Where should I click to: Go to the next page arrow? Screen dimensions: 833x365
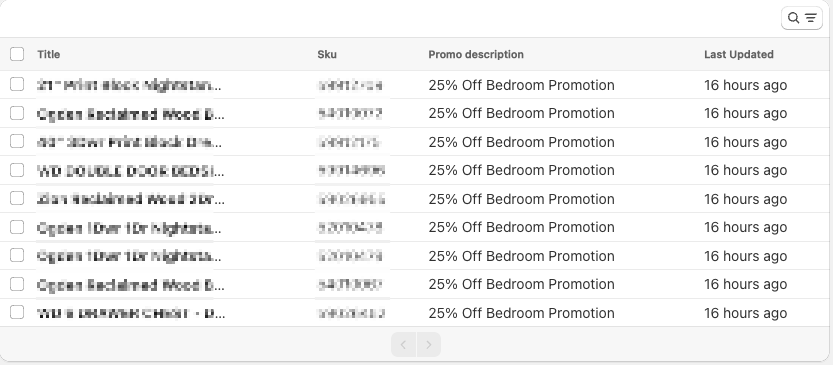(x=429, y=345)
